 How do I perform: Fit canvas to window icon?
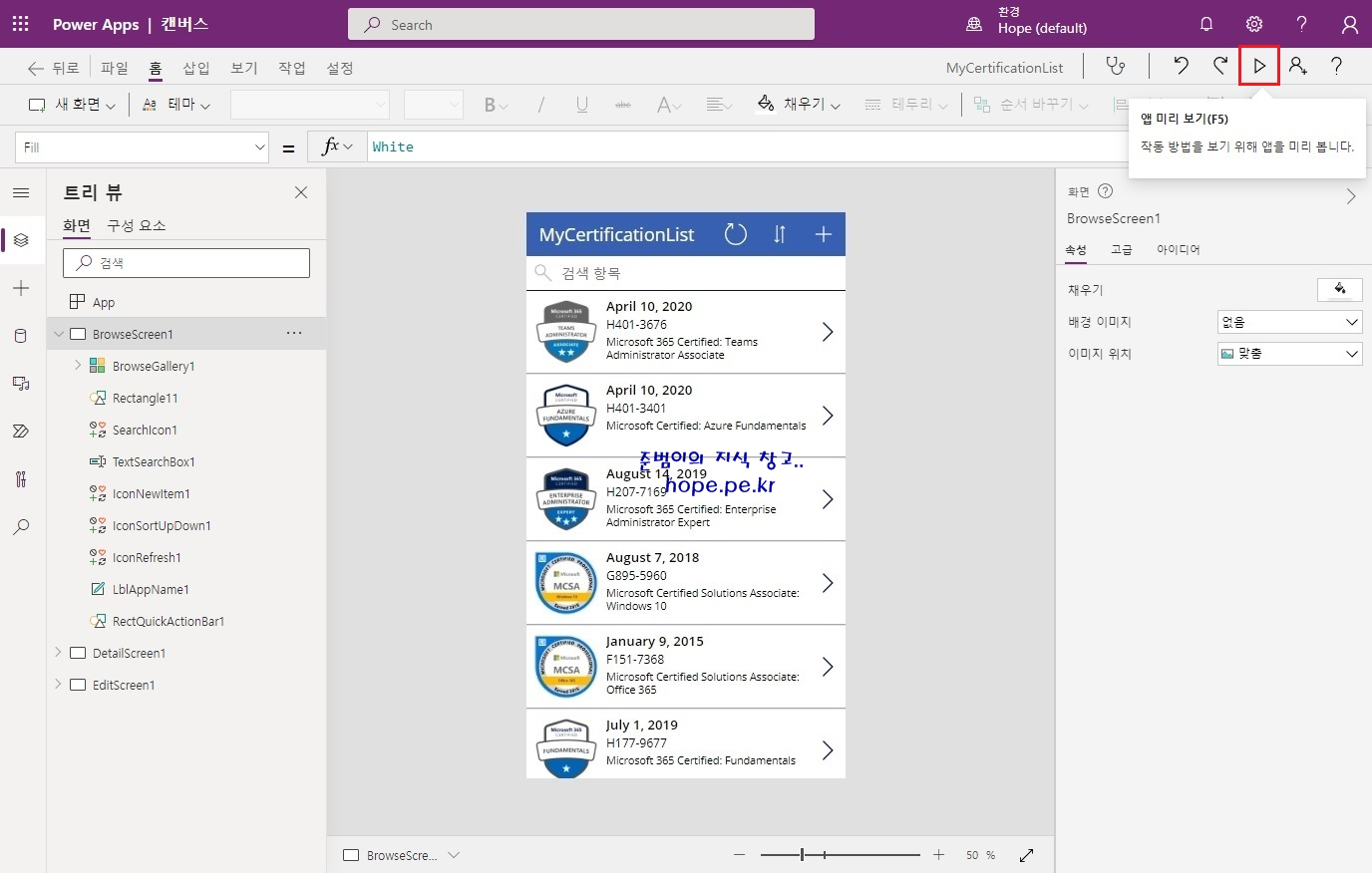coord(1027,855)
